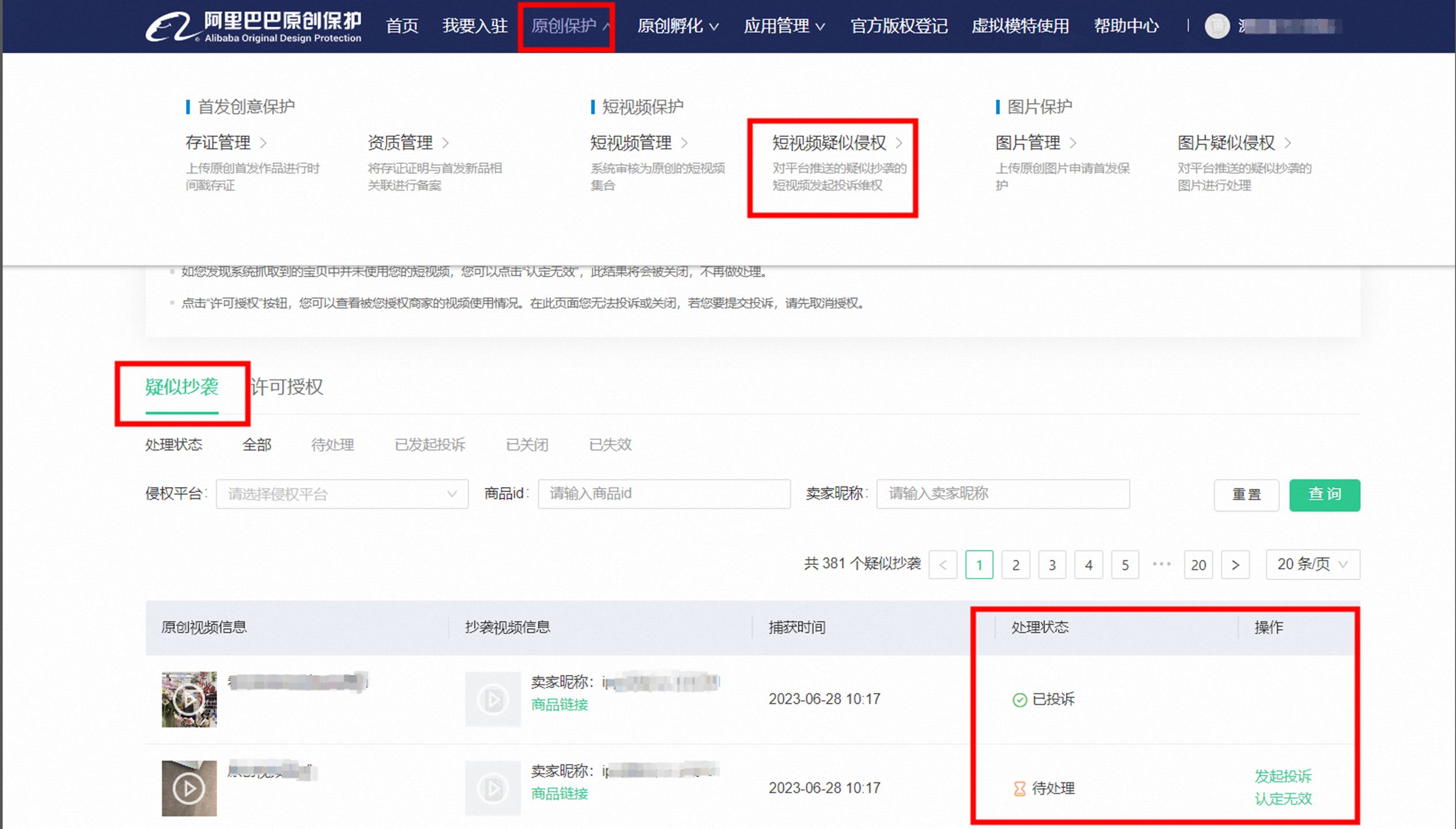Click the pagination ellipsis to skip pages

(x=1162, y=564)
